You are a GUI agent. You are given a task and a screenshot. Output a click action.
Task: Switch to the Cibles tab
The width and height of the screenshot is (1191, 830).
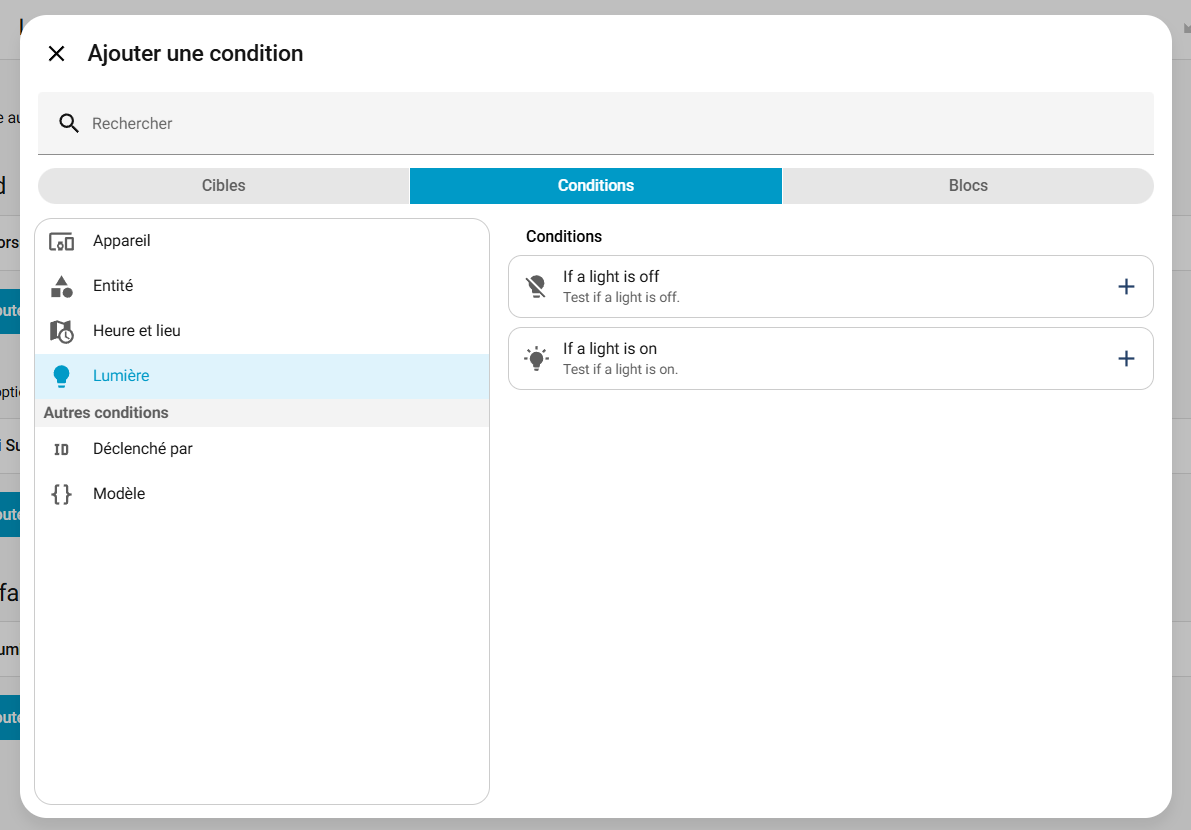(223, 186)
